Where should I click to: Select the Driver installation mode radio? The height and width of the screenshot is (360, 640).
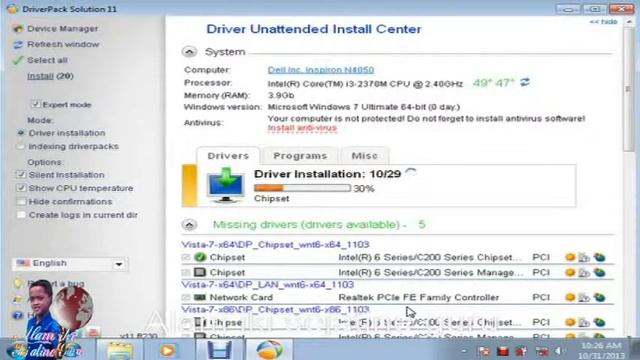tap(20, 133)
